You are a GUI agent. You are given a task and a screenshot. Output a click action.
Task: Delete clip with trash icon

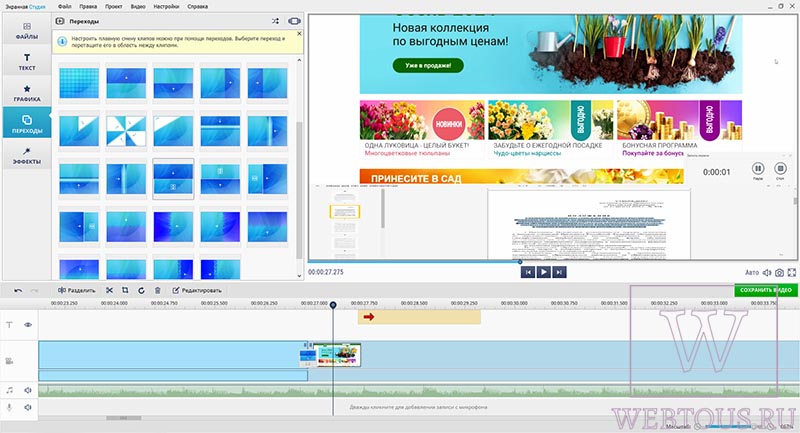(158, 290)
